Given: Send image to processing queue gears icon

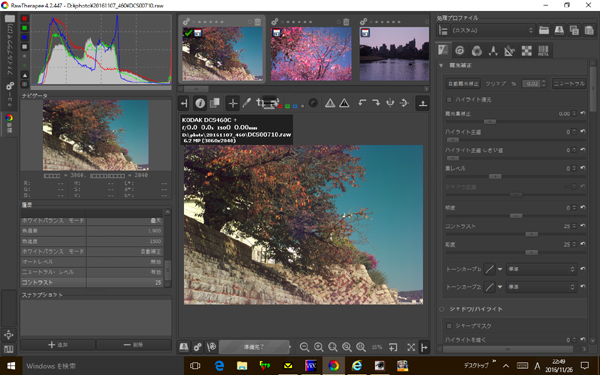Looking at the screenshot, I should tap(197, 347).
